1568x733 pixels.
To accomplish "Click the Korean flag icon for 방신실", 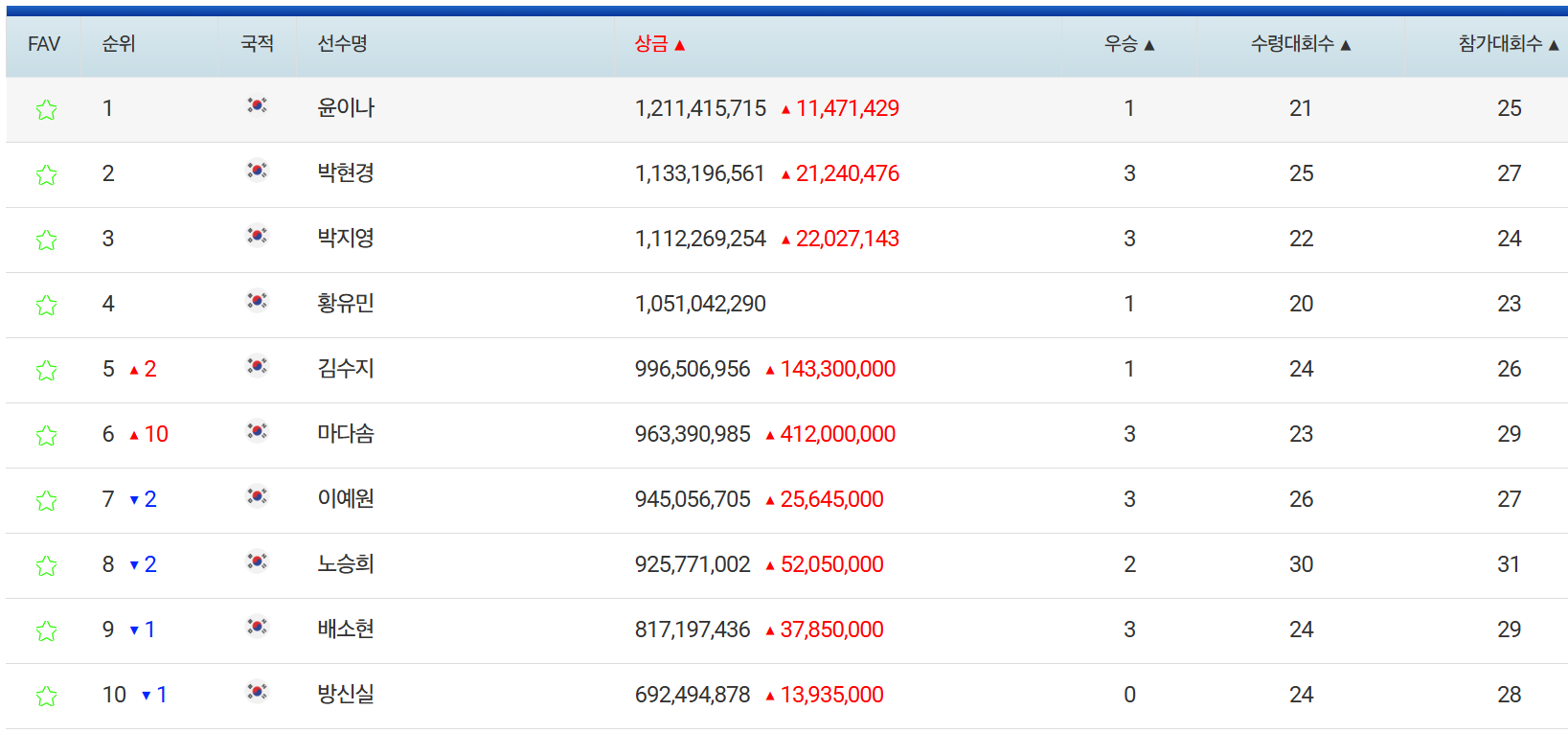I will click(x=257, y=692).
